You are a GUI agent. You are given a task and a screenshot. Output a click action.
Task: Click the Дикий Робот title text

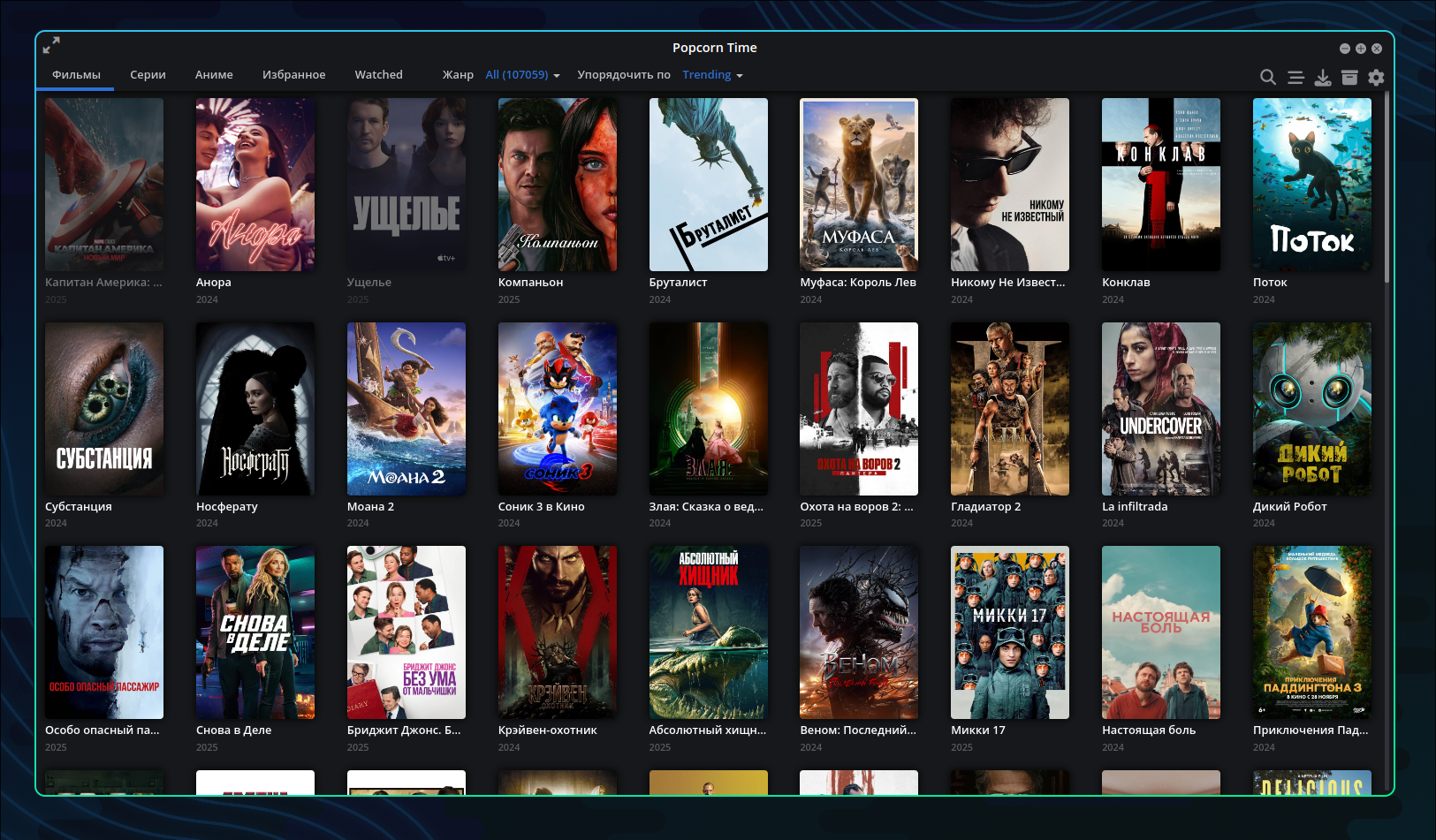point(1290,507)
